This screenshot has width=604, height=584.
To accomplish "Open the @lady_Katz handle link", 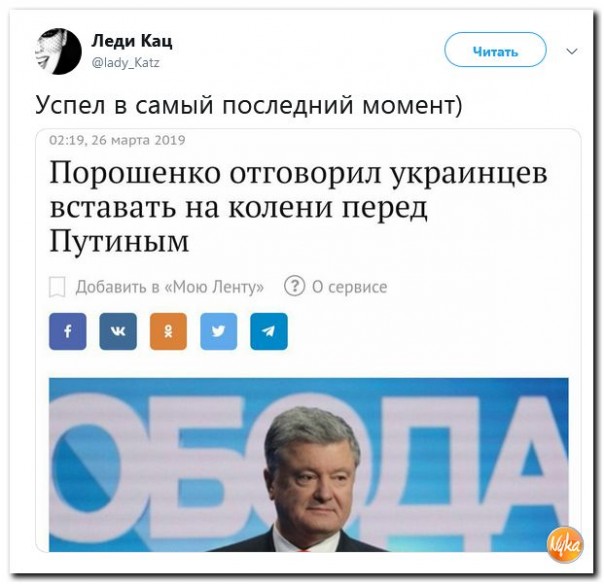I will click(x=126, y=62).
